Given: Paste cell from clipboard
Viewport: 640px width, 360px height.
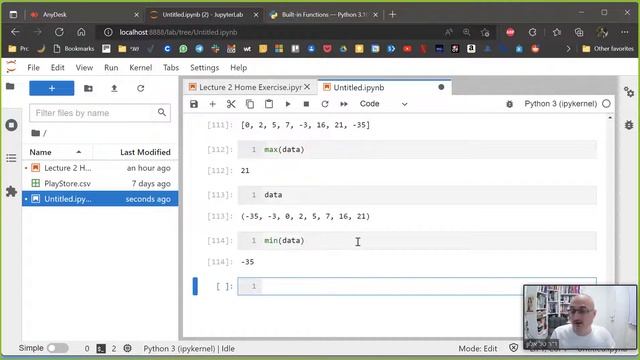Looking at the screenshot, I should coord(269,104).
